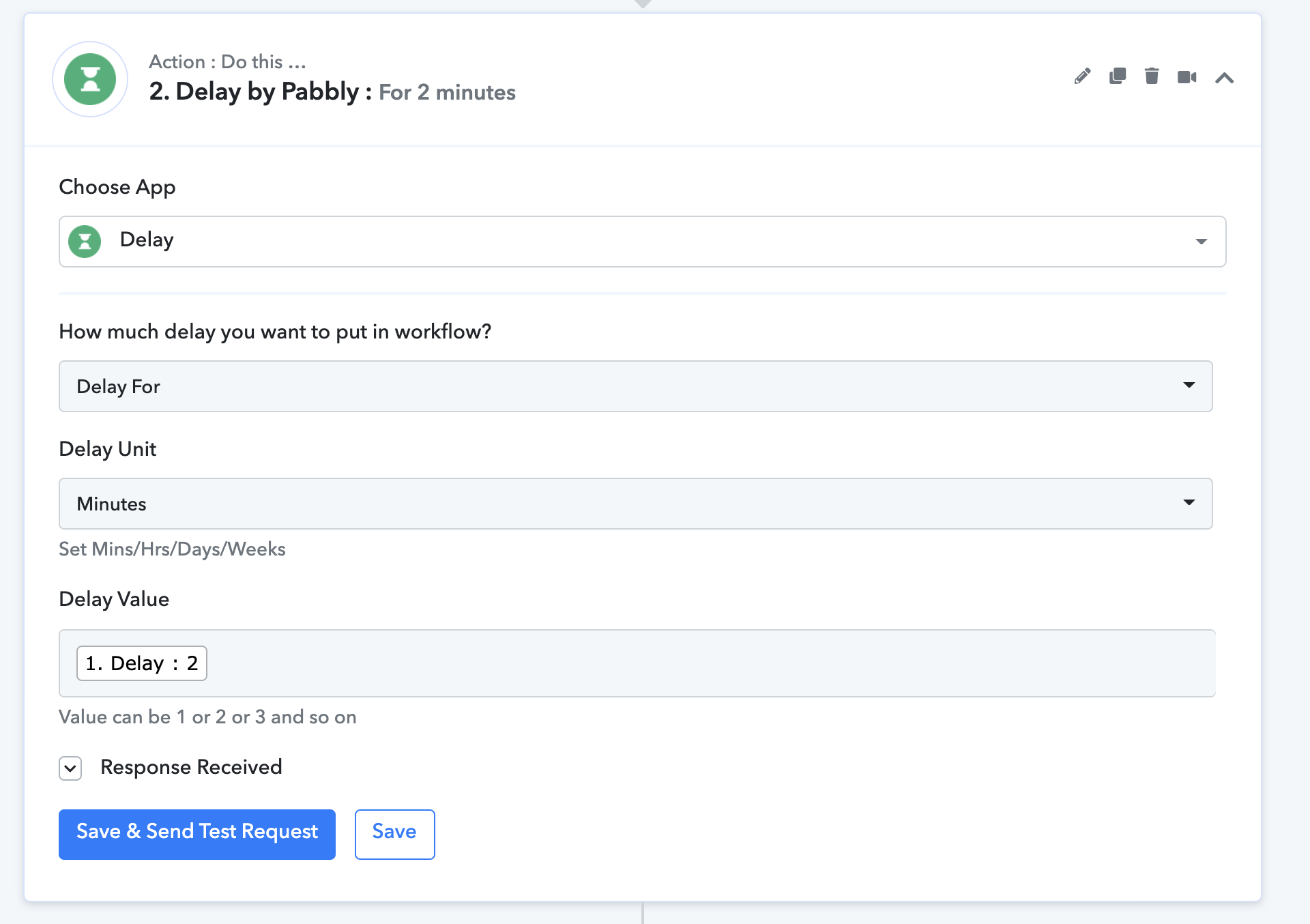Click the Minutes dropdown caret arrow
Image resolution: width=1310 pixels, height=924 pixels.
tap(1189, 502)
